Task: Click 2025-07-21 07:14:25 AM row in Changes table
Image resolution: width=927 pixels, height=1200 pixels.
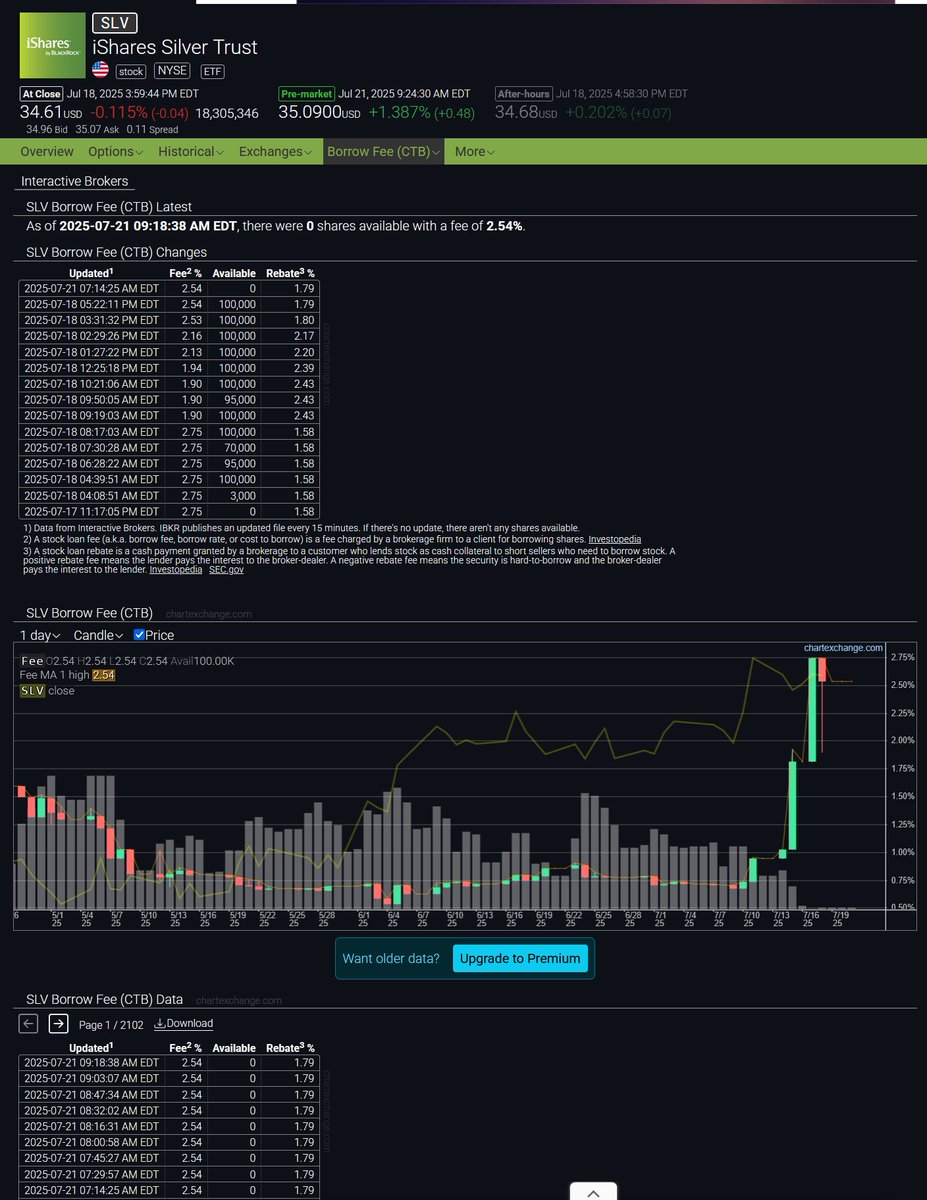Action: (x=169, y=288)
